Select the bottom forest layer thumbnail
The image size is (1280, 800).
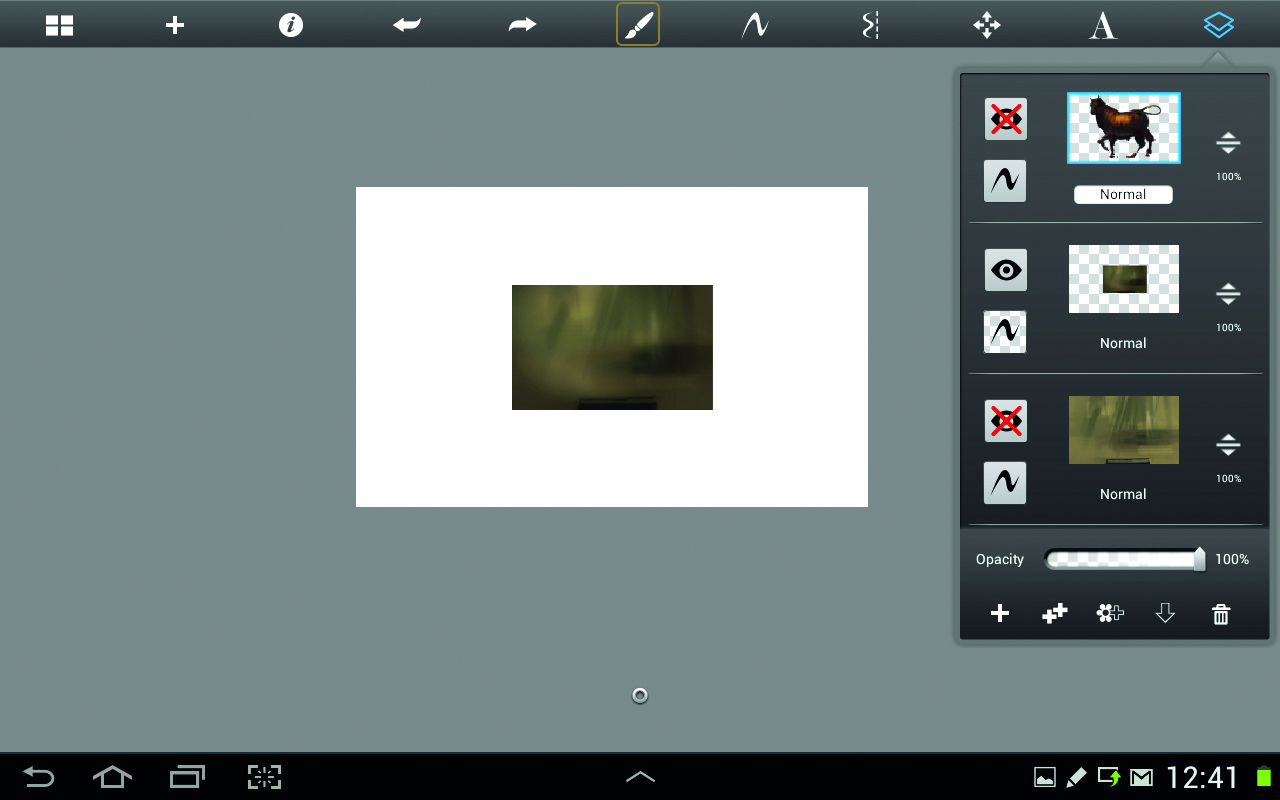point(1124,430)
